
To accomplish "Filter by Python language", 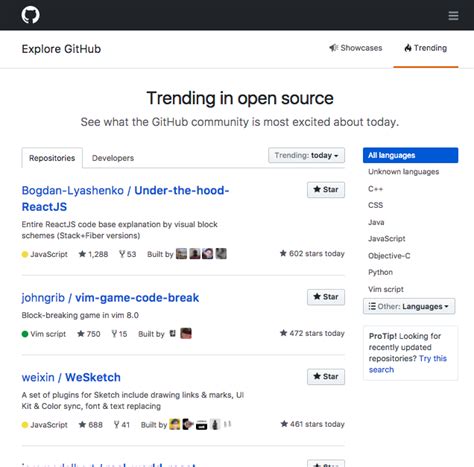I will [380, 272].
